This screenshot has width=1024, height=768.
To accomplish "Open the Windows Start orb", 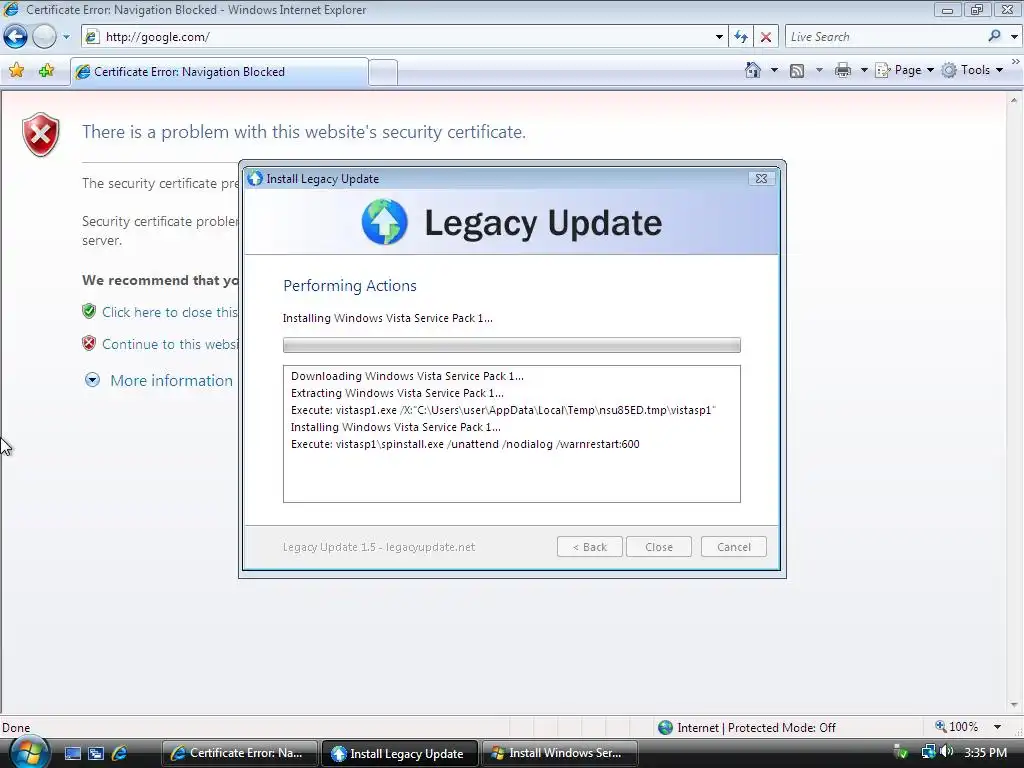I will [29, 753].
